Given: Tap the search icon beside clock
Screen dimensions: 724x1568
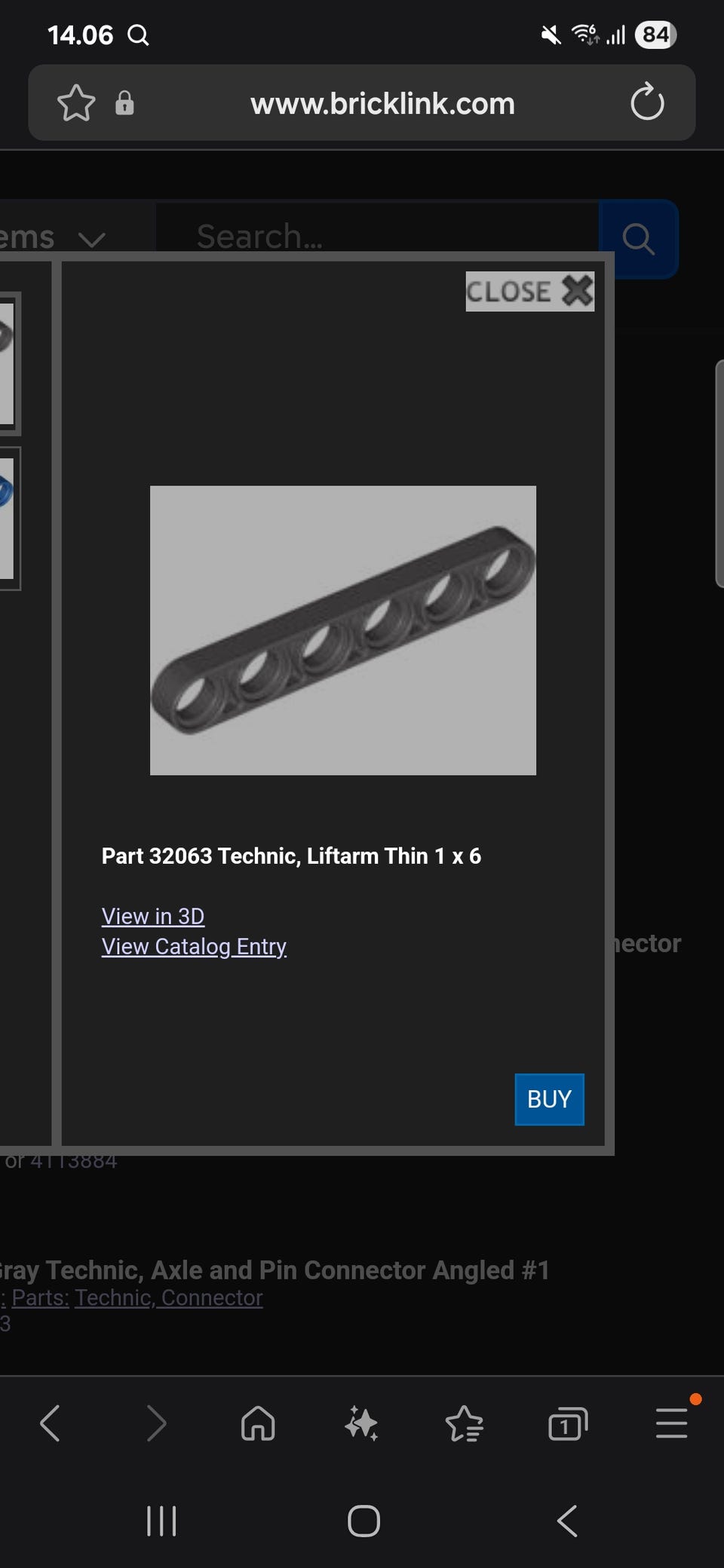Looking at the screenshot, I should [138, 35].
